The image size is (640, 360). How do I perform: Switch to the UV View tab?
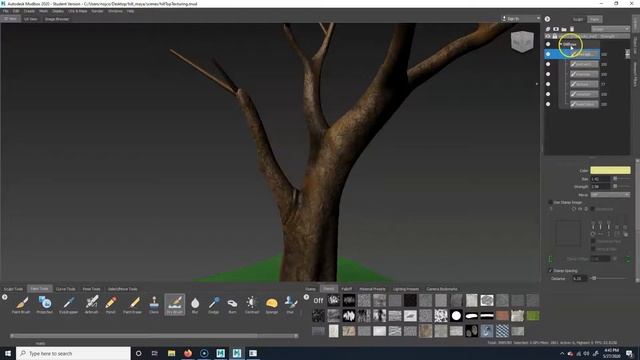pos(31,19)
